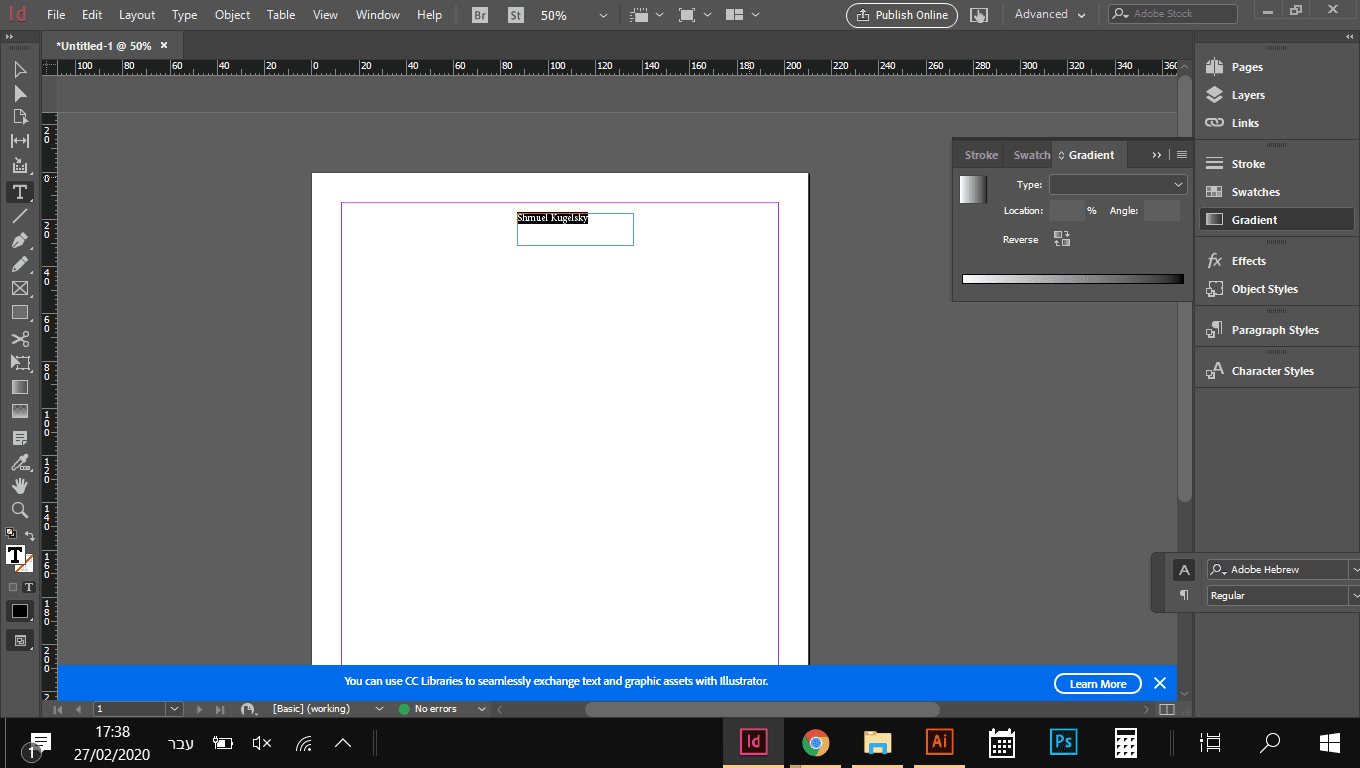Swap fill and stroke colors
Screen dimensions: 1360x768
[x=30, y=536]
